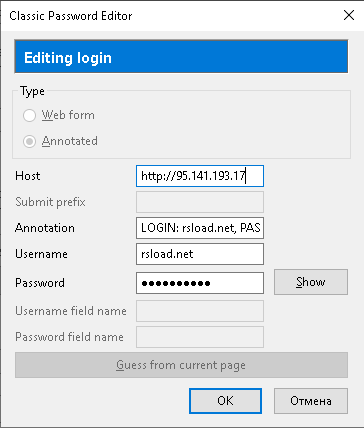Click the Annotation text field
This screenshot has height=428, width=364.
(x=200, y=228)
